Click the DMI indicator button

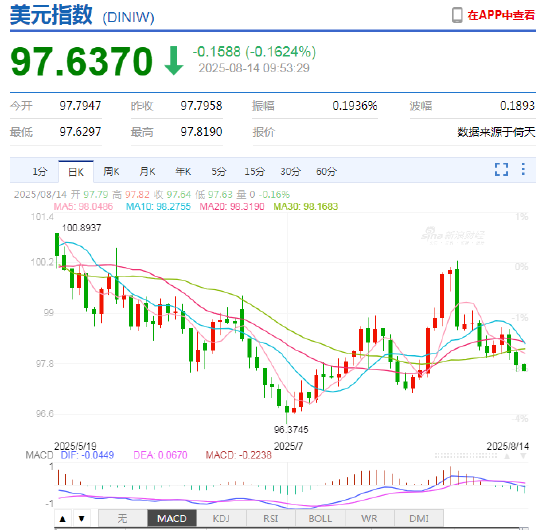point(419,518)
